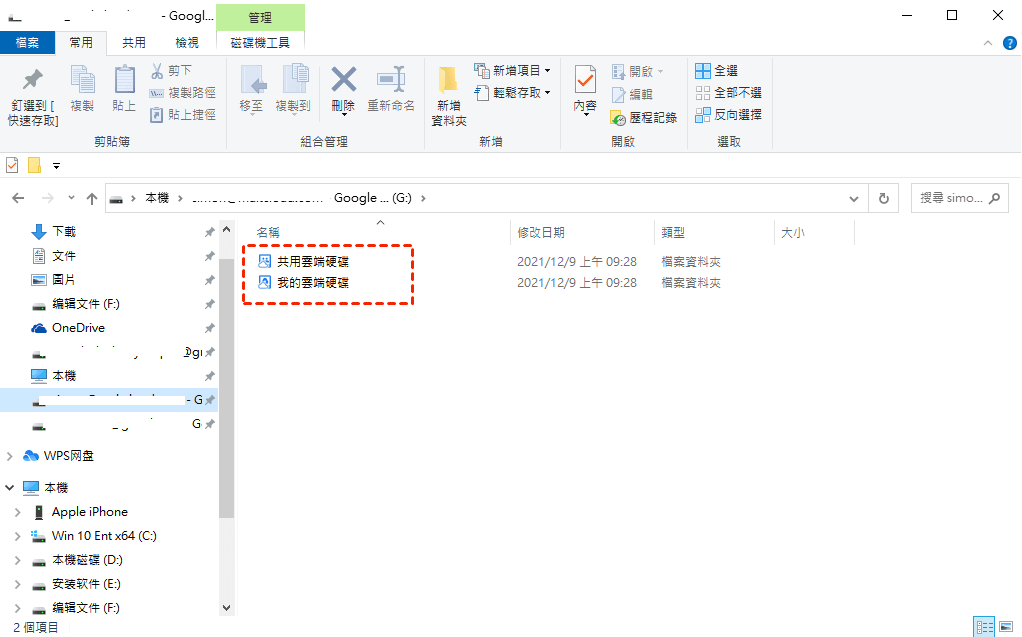Create a New Folder (新增資料夾)
The image size is (1022, 637).
(449, 96)
